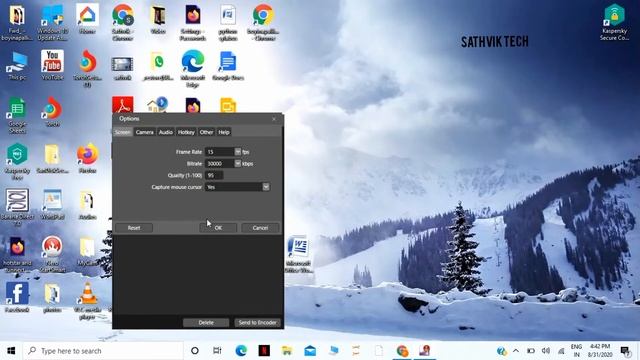
Task: Confirm settings with the OK button
Action: click(218, 228)
